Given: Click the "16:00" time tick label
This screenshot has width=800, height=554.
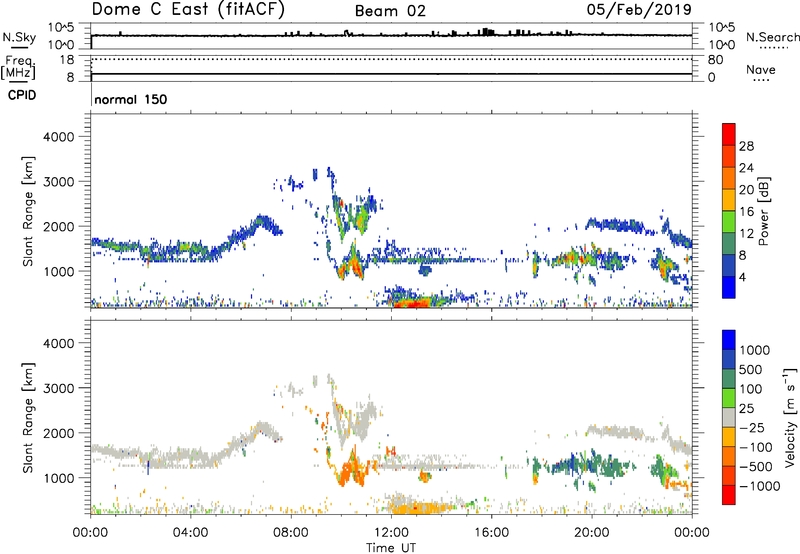Looking at the screenshot, I should [x=491, y=533].
